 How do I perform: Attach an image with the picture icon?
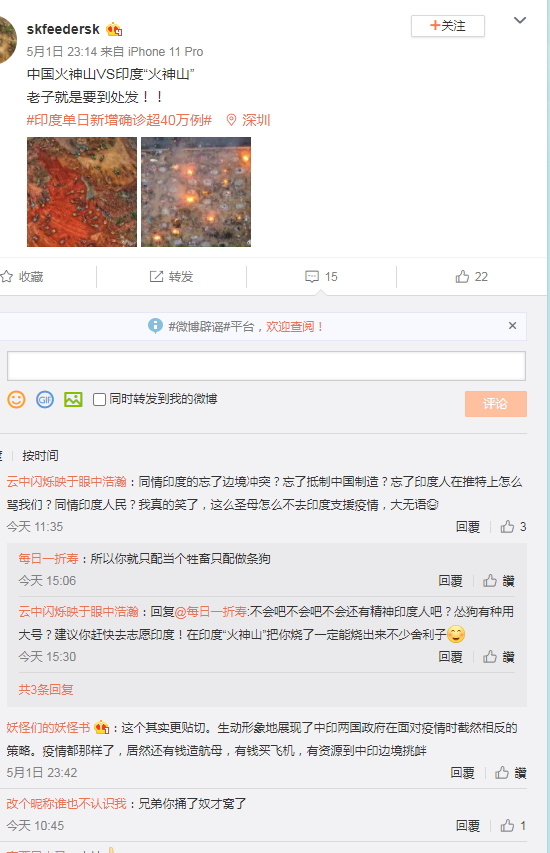click(73, 399)
